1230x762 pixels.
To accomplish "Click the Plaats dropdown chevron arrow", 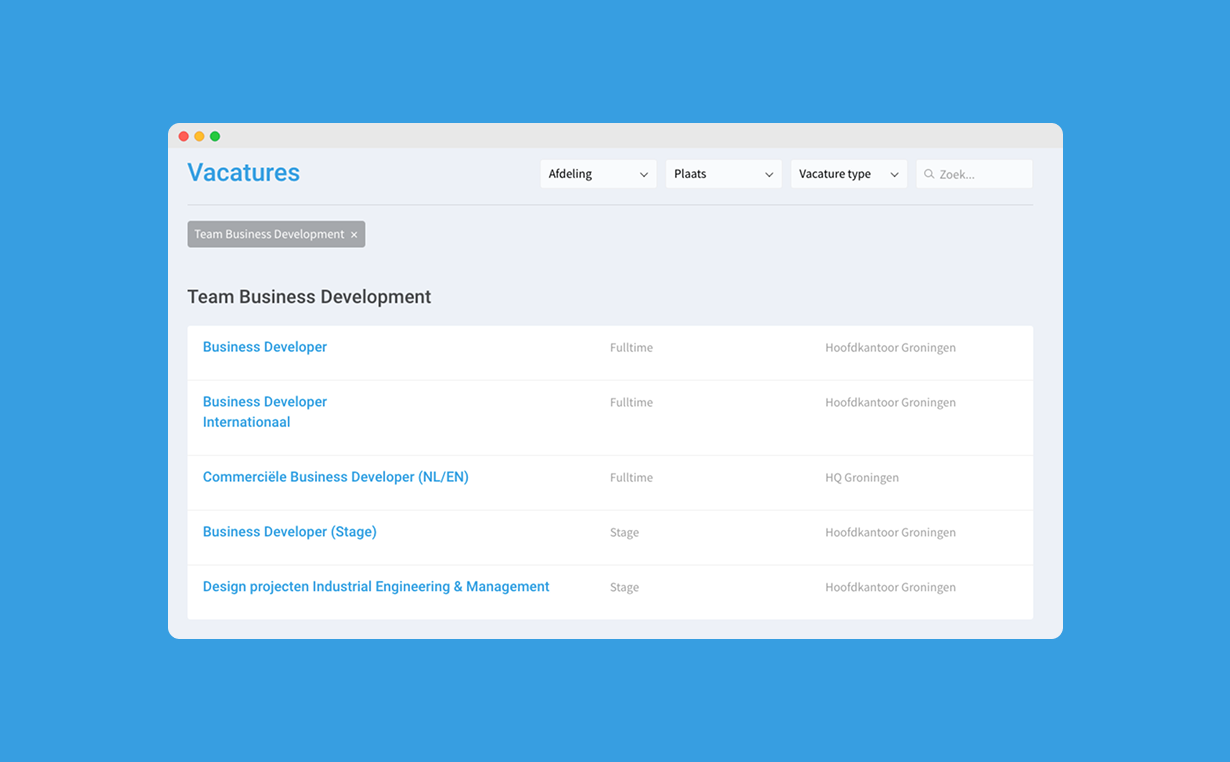I will coord(769,175).
